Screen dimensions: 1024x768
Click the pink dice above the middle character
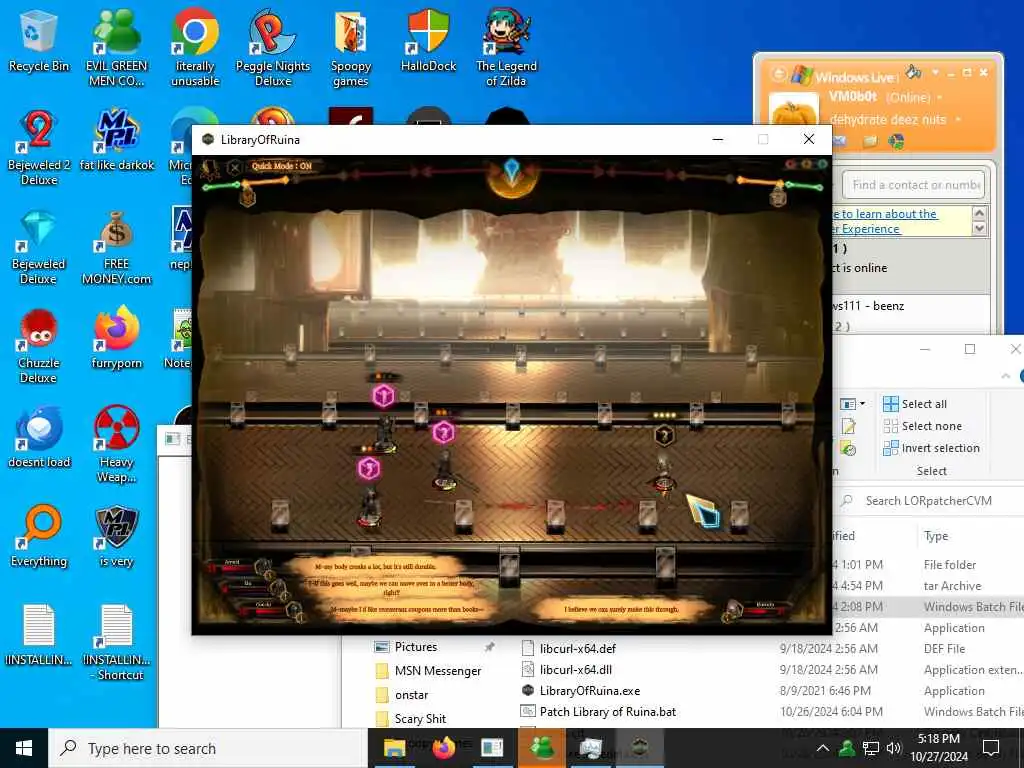443,432
